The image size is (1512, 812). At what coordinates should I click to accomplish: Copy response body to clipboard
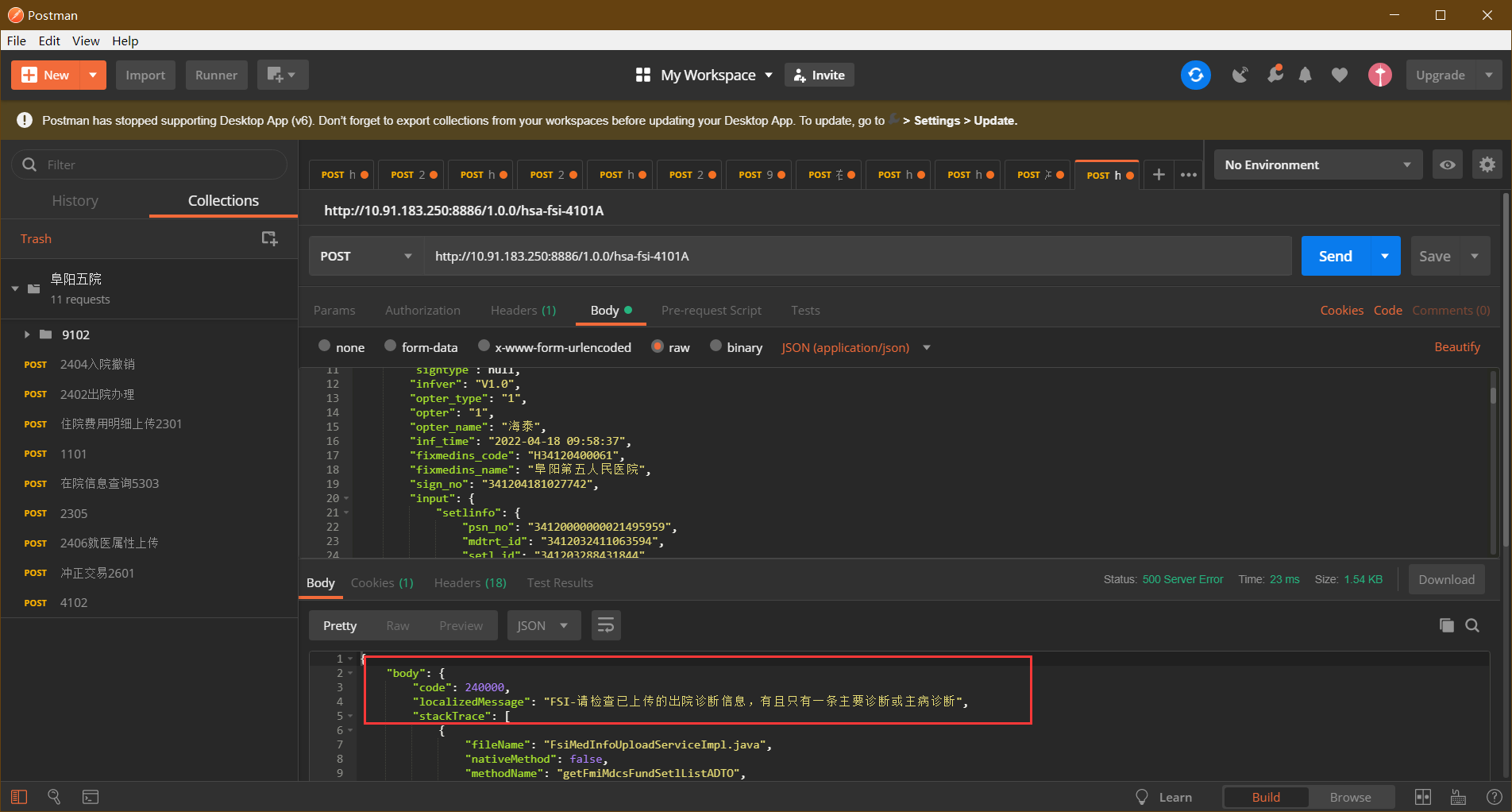click(x=1446, y=625)
